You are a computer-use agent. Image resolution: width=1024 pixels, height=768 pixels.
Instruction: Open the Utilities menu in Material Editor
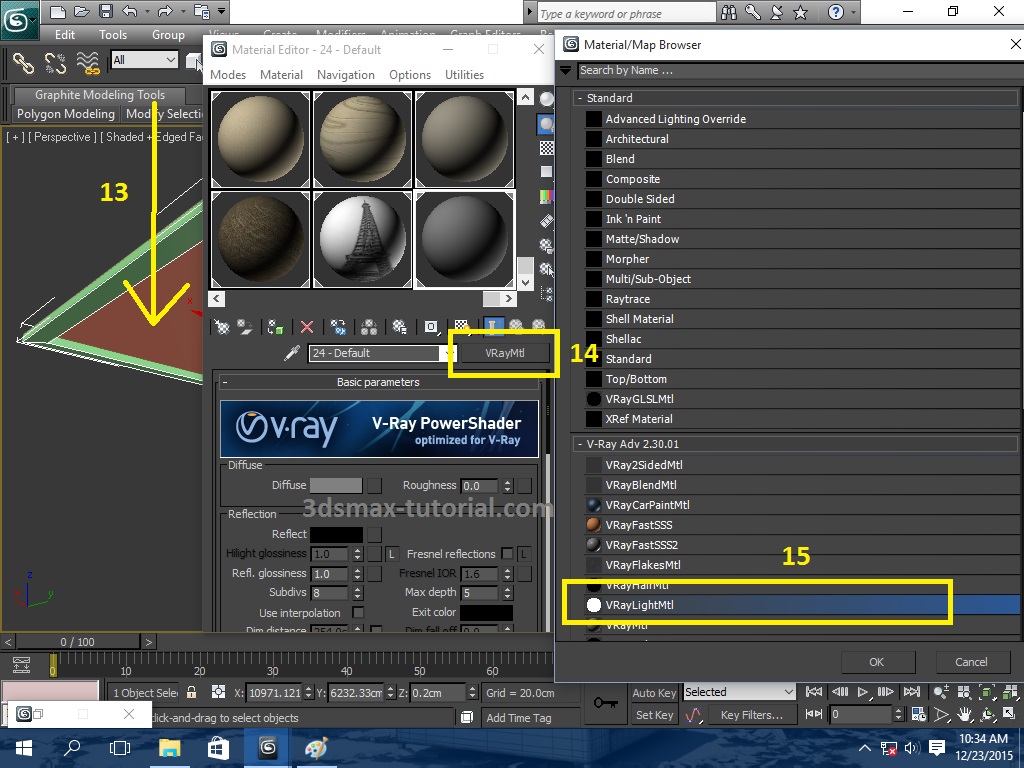[x=464, y=75]
